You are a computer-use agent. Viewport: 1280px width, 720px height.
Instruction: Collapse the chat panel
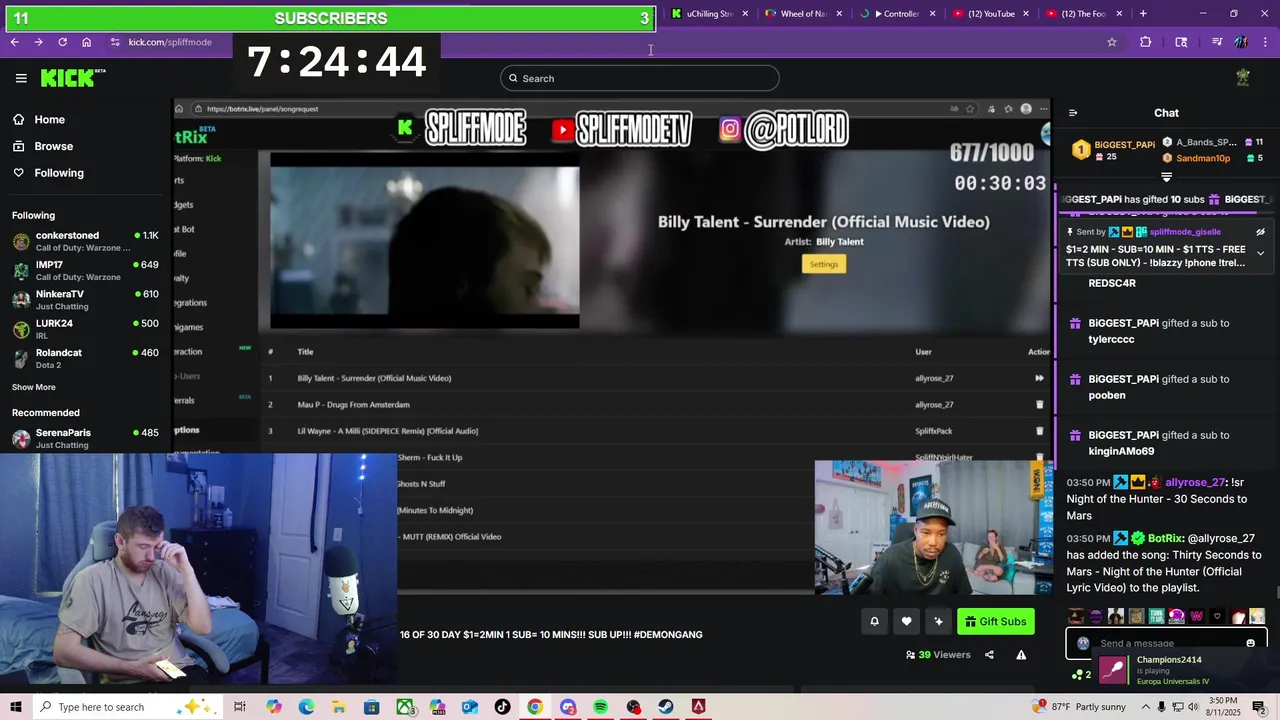pos(1073,113)
